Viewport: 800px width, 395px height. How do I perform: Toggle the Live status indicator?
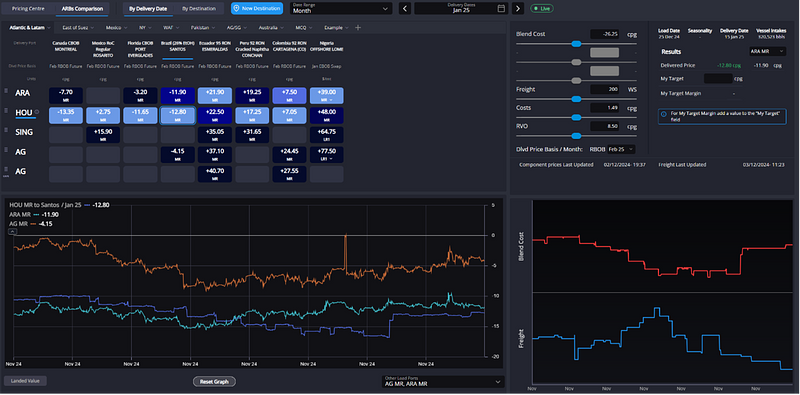click(541, 9)
